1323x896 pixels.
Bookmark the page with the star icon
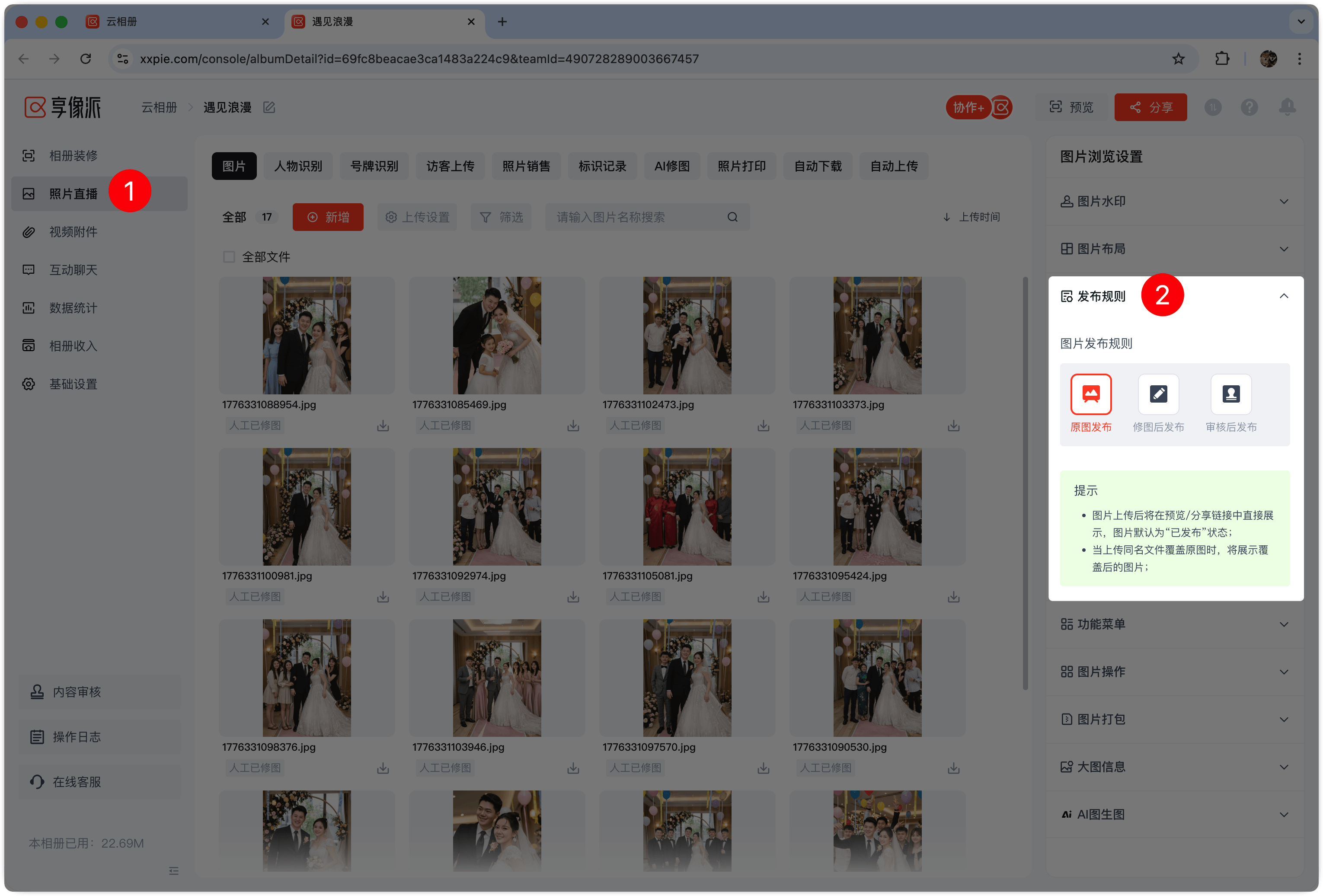pos(1179,59)
